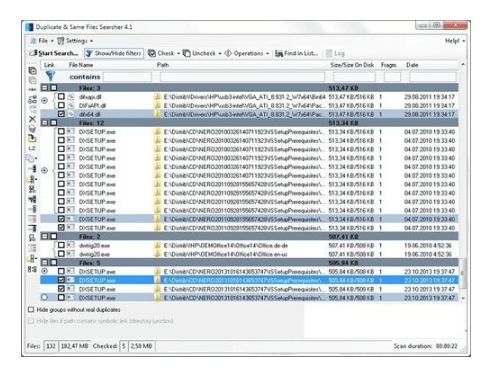Screen dimensions: 502x376
Task: Check the difxapi.dll file checkbox
Action: (x=61, y=97)
